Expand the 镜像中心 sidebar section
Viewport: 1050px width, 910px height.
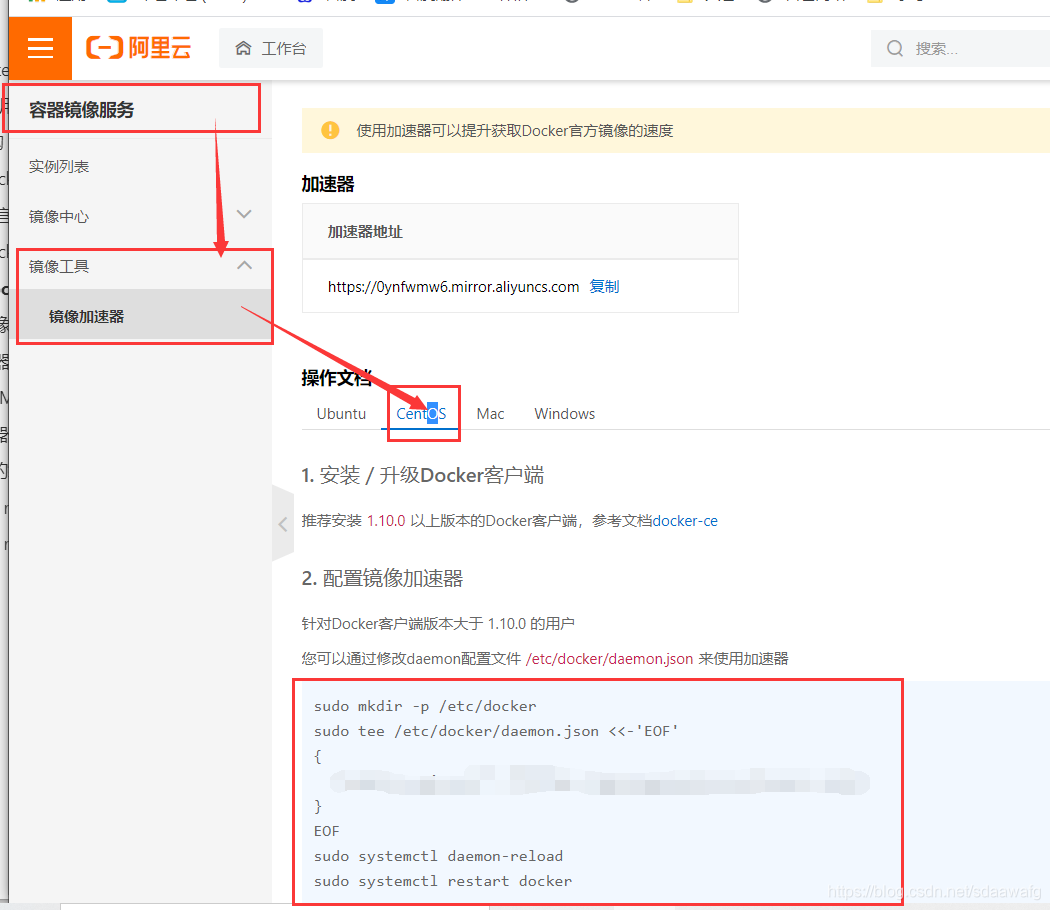(141, 216)
